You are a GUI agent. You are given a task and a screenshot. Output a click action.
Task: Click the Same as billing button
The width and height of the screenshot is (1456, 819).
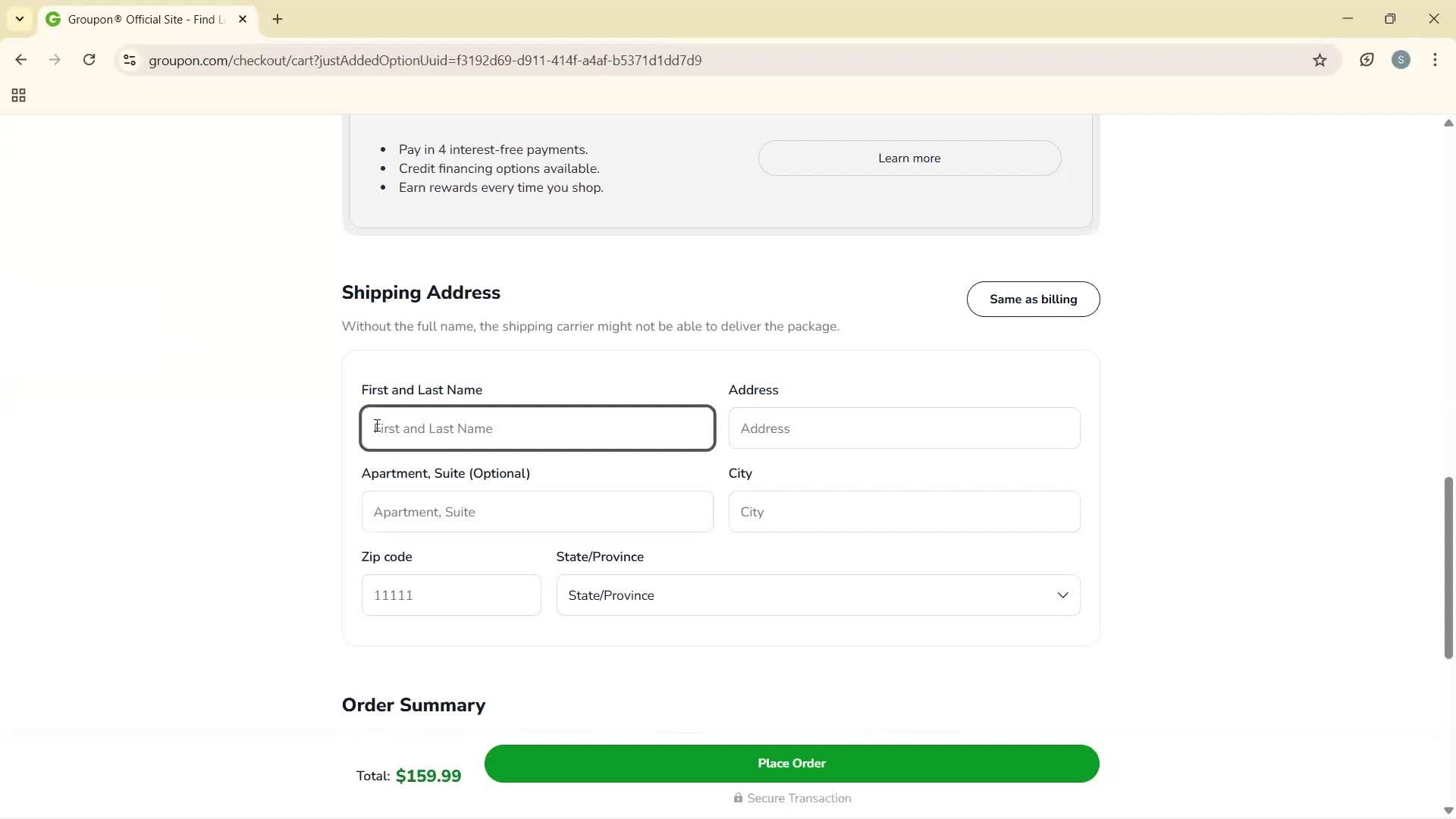point(1033,299)
